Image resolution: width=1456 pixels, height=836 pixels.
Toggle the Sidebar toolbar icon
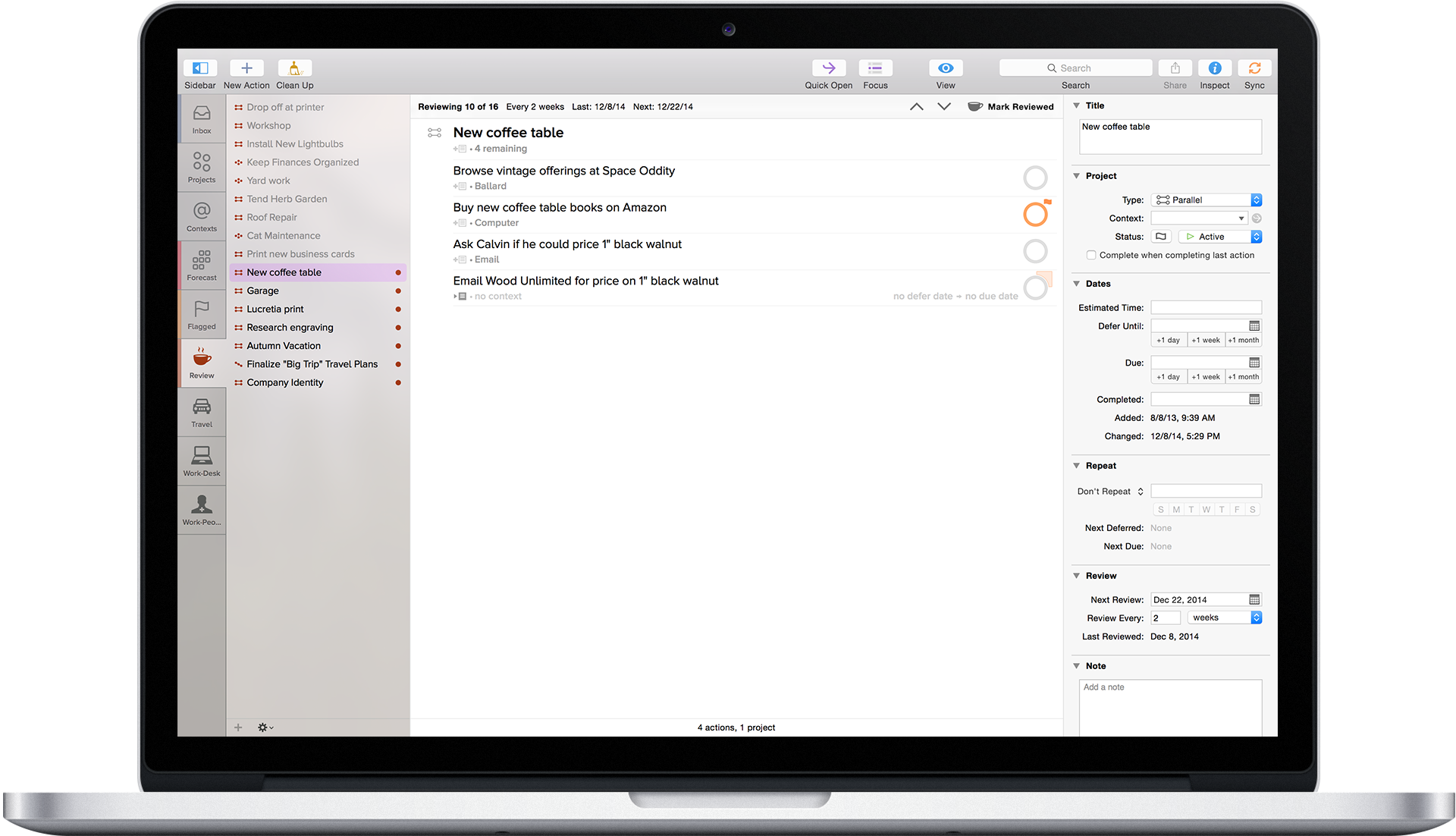[x=200, y=68]
